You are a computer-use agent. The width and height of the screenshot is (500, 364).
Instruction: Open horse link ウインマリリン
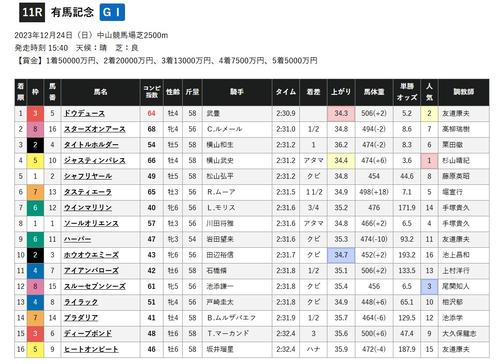[88, 208]
